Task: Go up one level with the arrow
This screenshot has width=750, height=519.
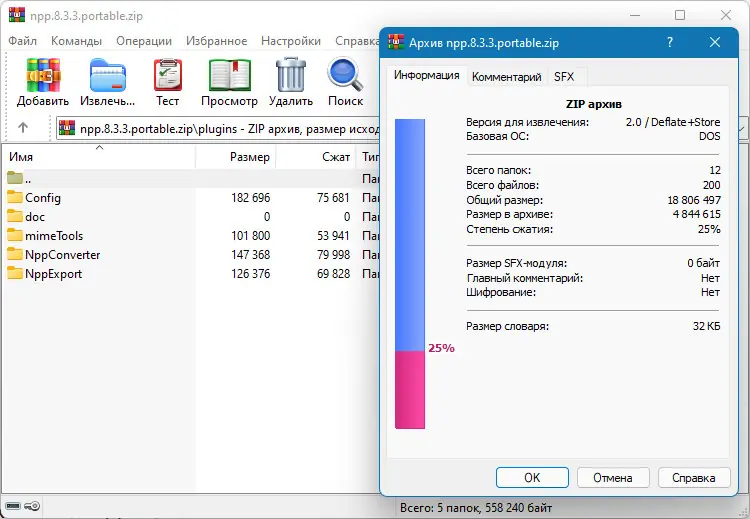Action: 22,127
